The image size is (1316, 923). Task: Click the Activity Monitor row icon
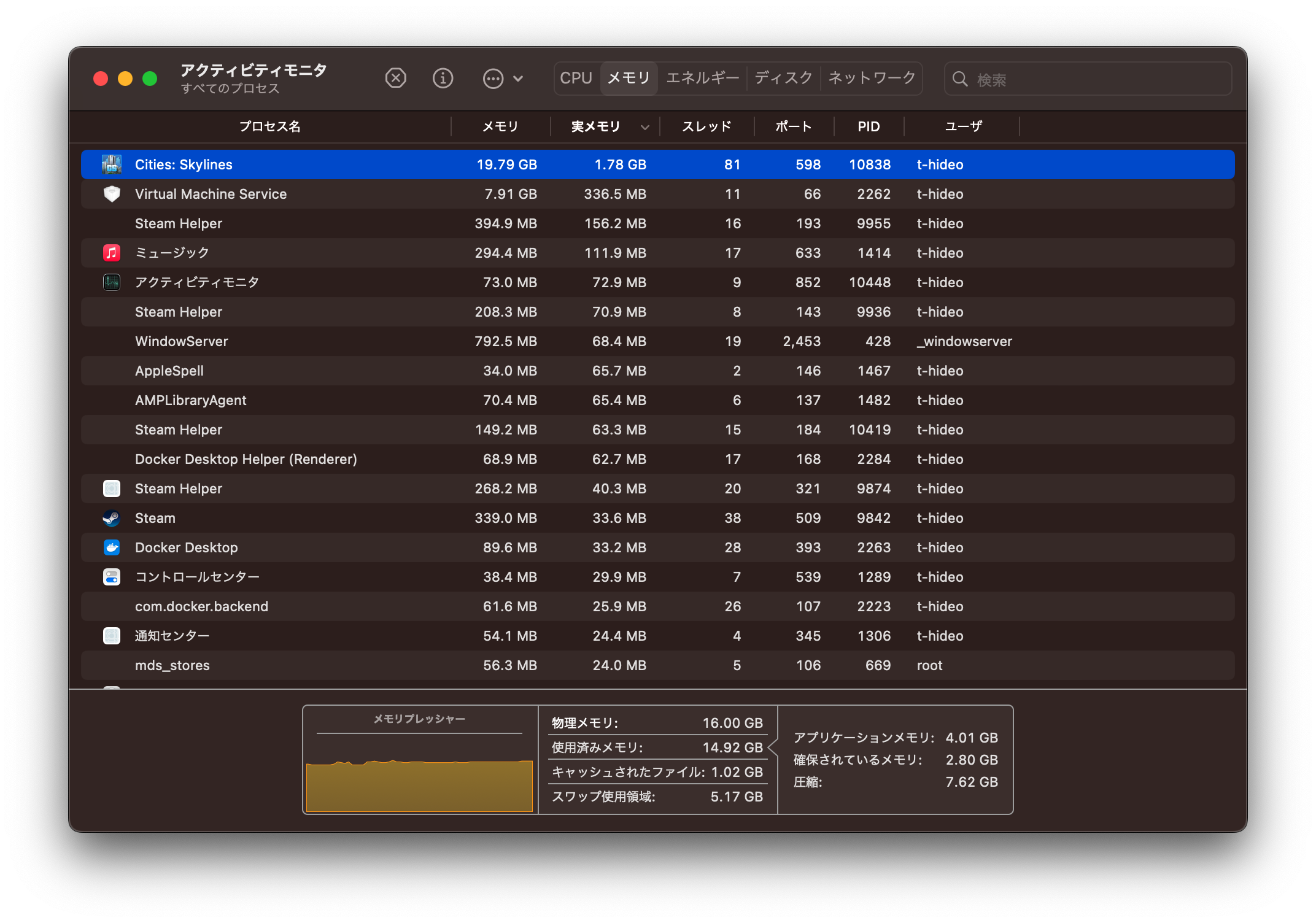[x=112, y=282]
